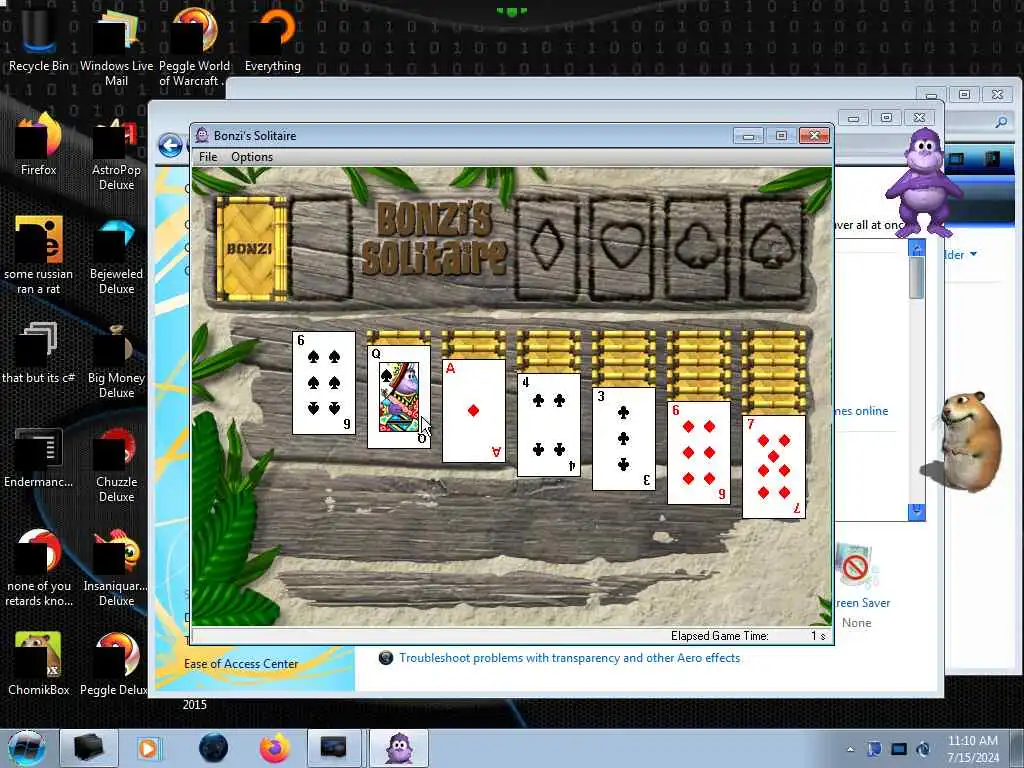The width and height of the screenshot is (1024, 768).
Task: Open the Options menu in Bonzi's Solitaire
Action: (x=251, y=157)
